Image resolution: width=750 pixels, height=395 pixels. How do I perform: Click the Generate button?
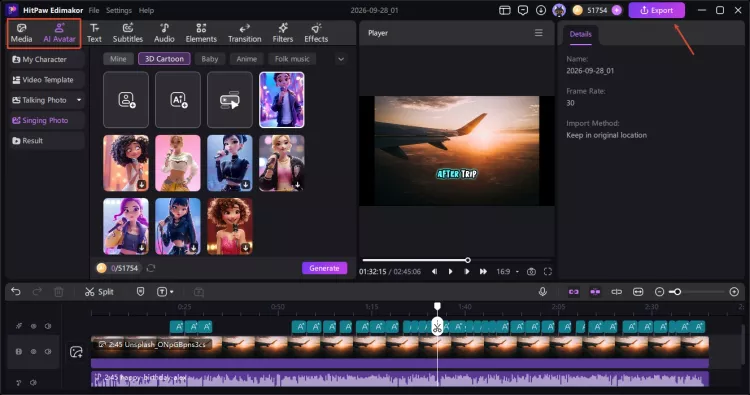(324, 268)
